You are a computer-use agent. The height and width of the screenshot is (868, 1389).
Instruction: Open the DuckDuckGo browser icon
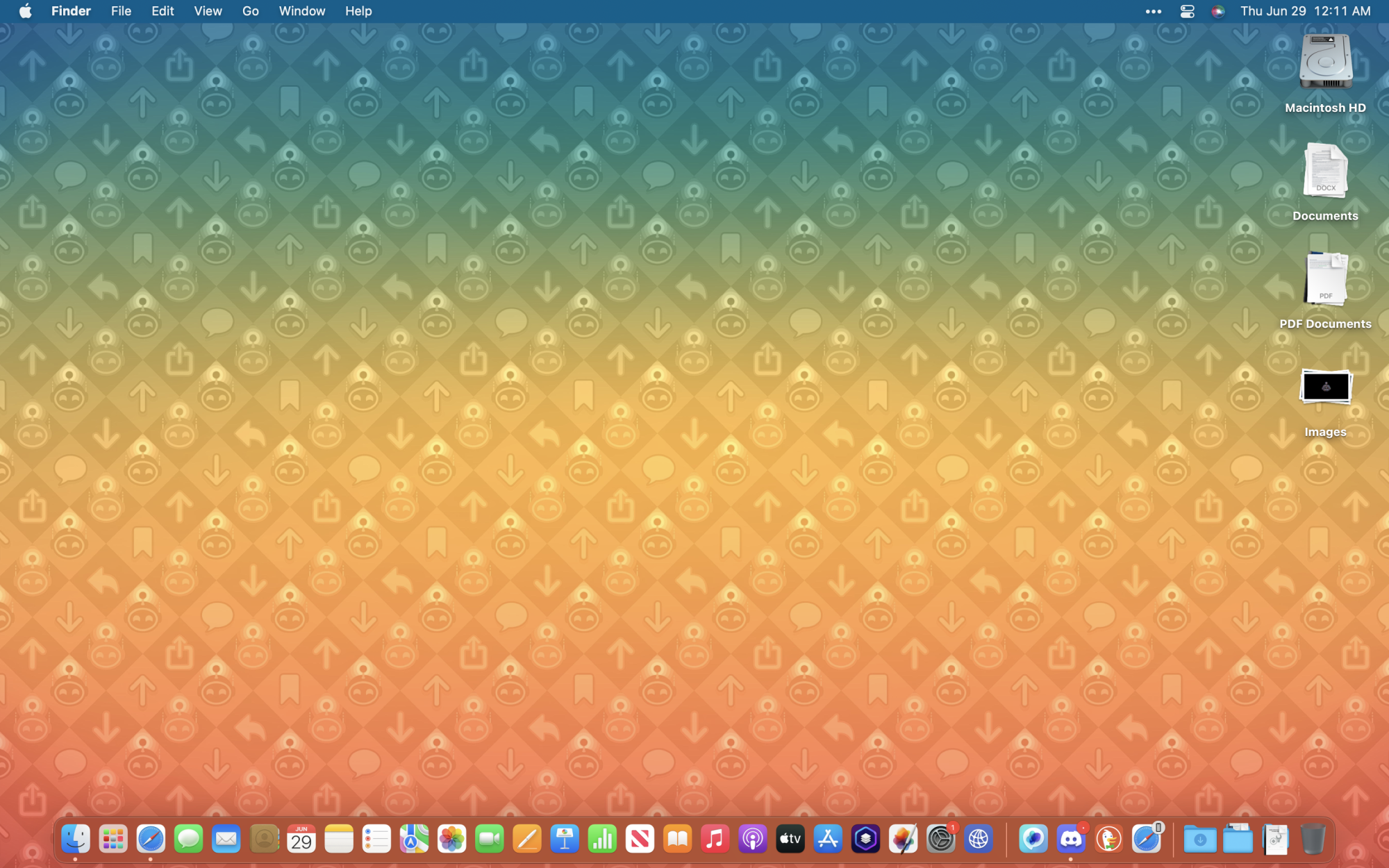[1108, 839]
